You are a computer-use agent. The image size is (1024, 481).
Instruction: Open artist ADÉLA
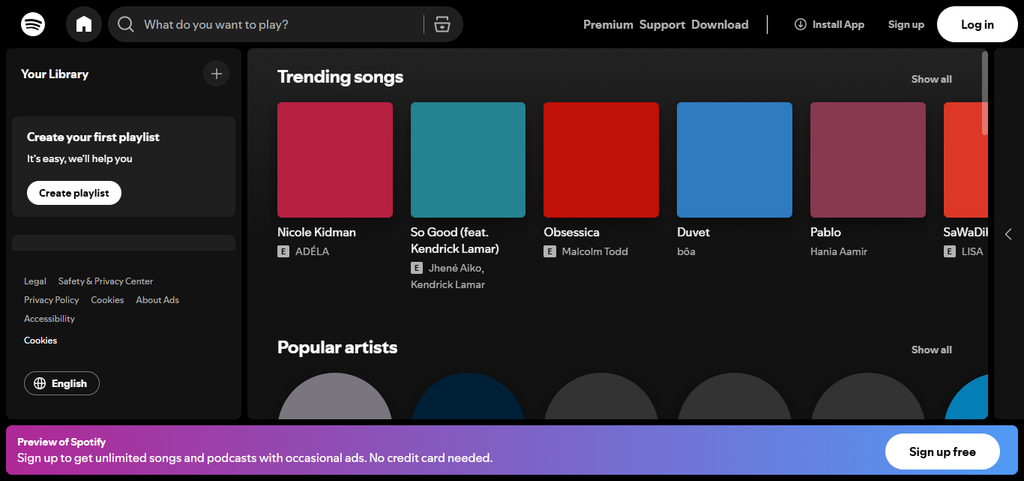312,251
